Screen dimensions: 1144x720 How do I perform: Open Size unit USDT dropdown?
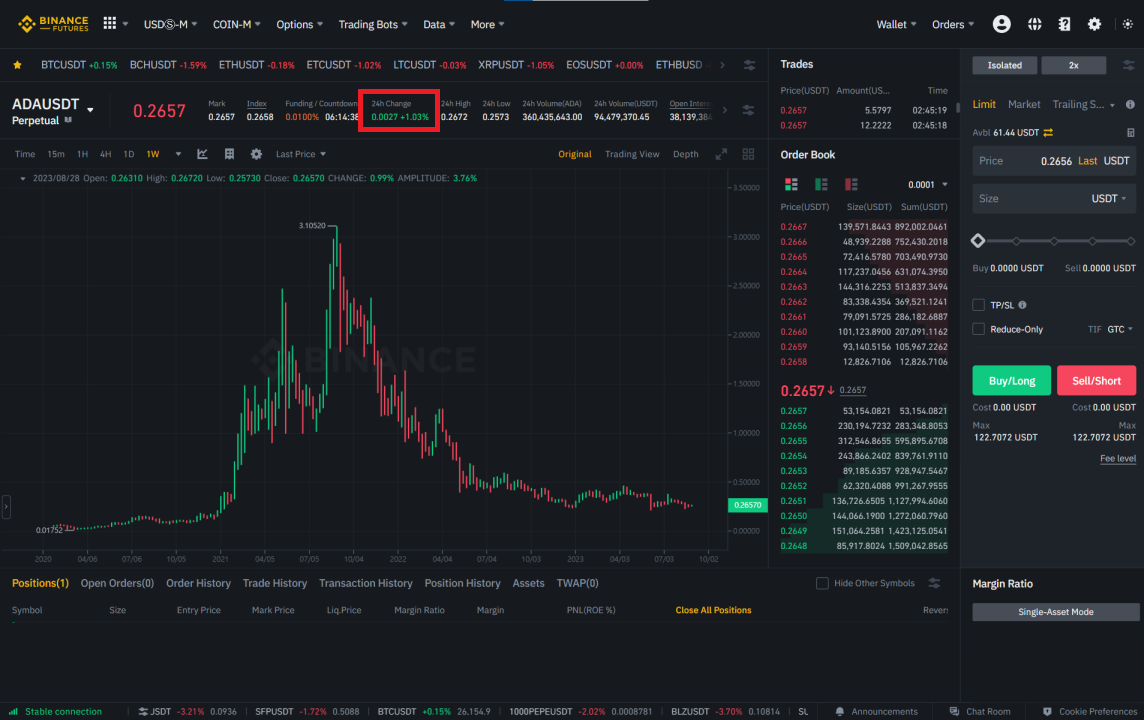[1108, 198]
